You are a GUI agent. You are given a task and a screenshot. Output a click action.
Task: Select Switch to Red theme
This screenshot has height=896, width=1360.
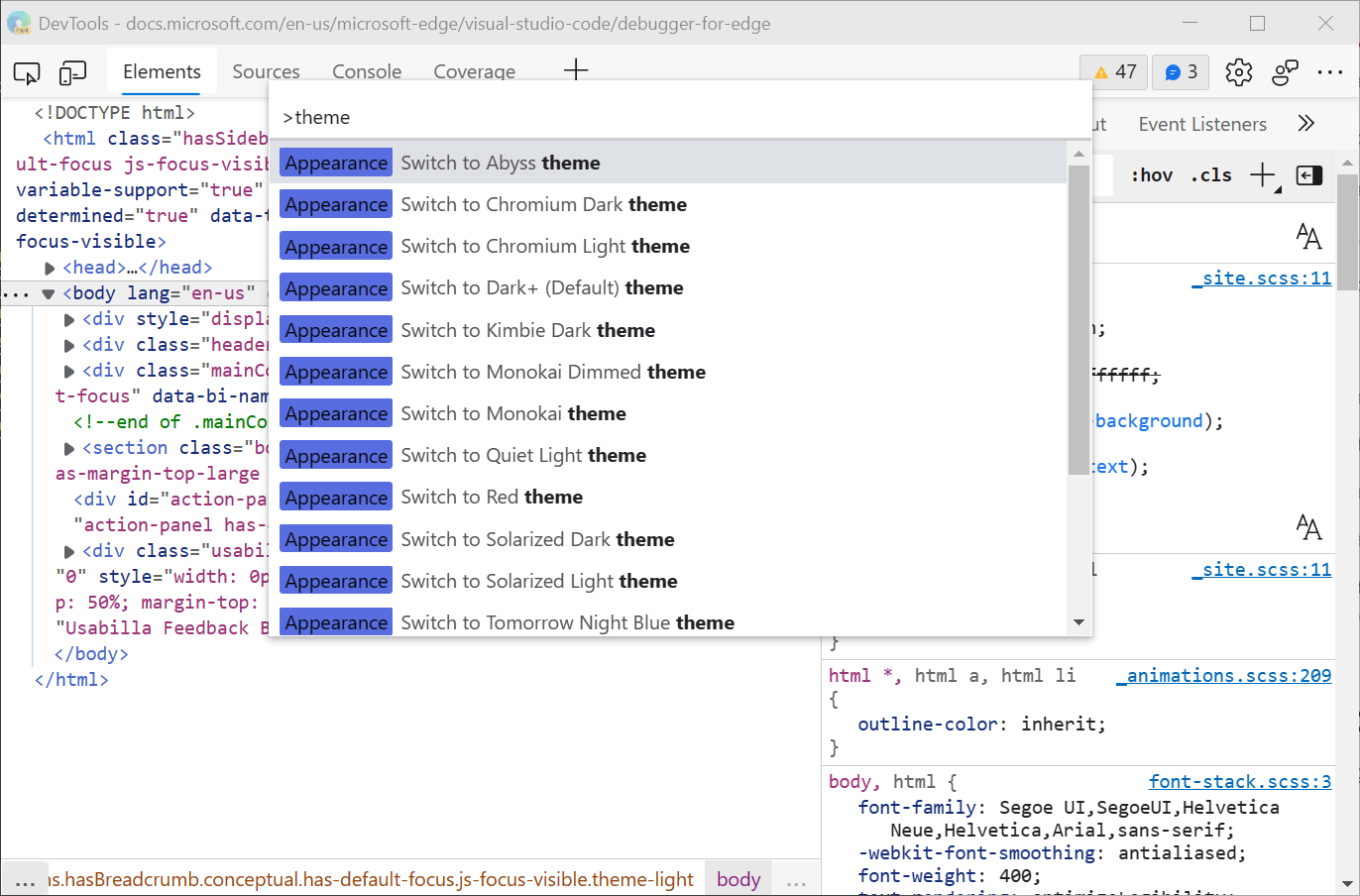pos(668,497)
